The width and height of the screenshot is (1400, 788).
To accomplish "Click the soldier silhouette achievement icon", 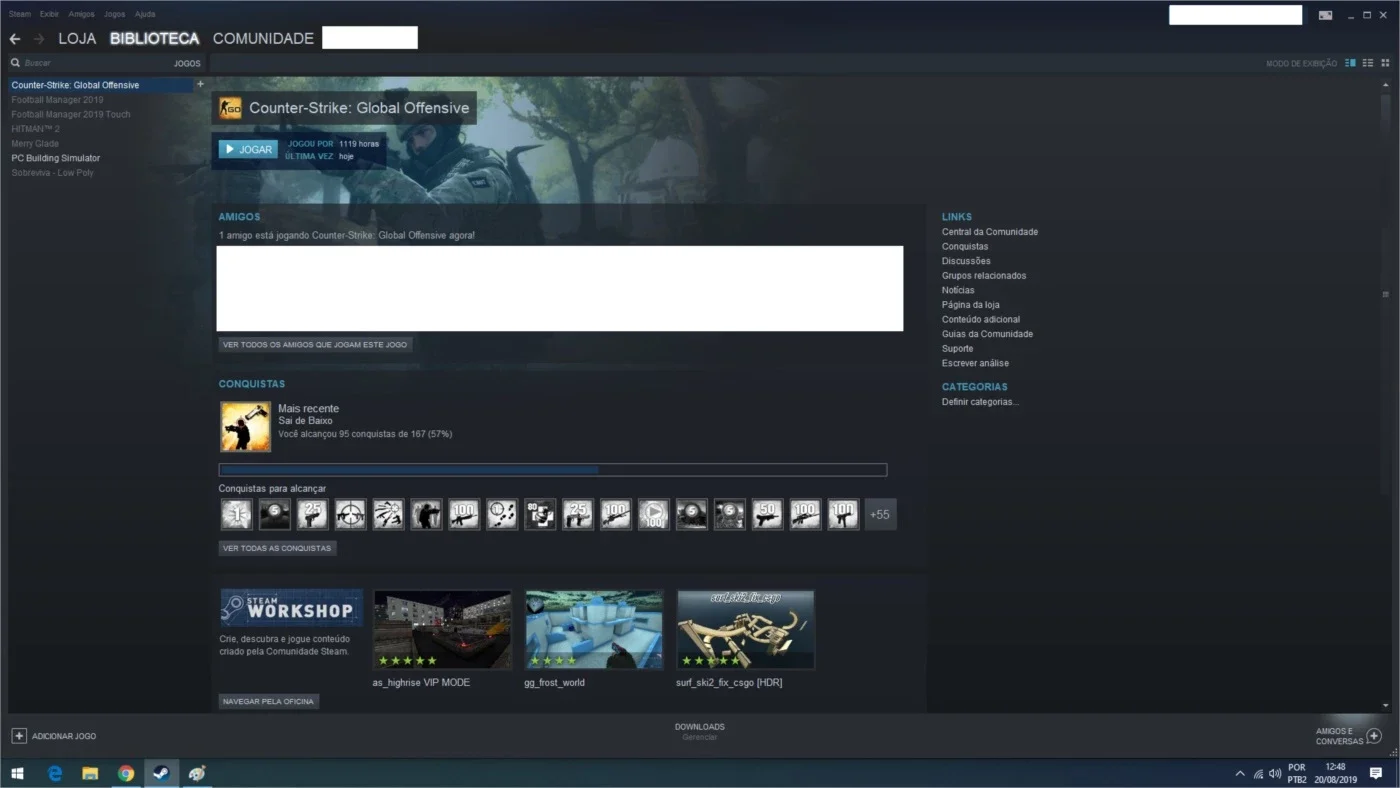I will point(426,514).
